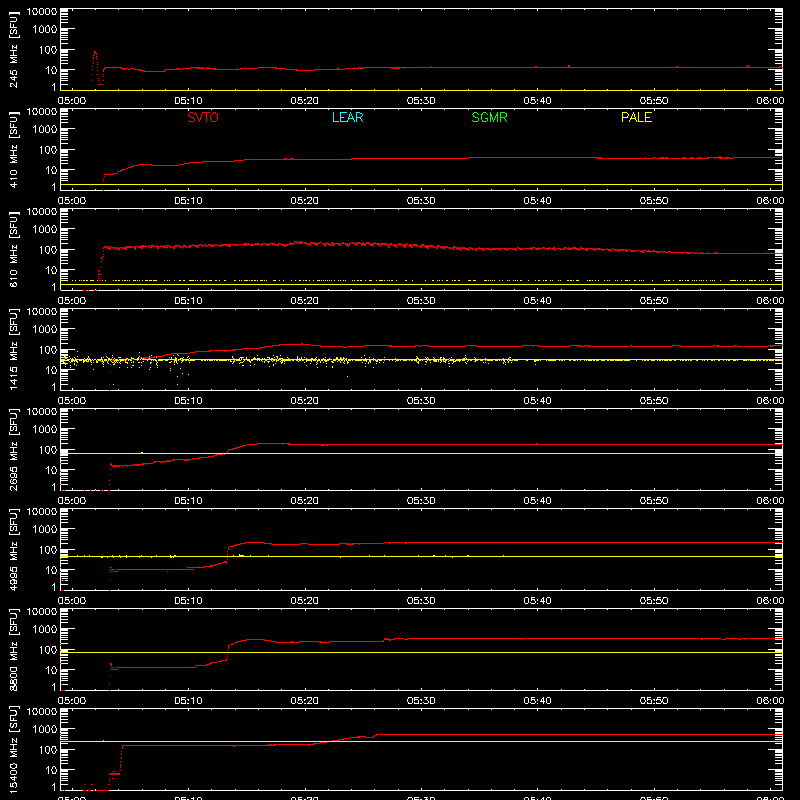The height and width of the screenshot is (800, 800).
Task: Click the red SVTO station label
Action: click(x=203, y=117)
